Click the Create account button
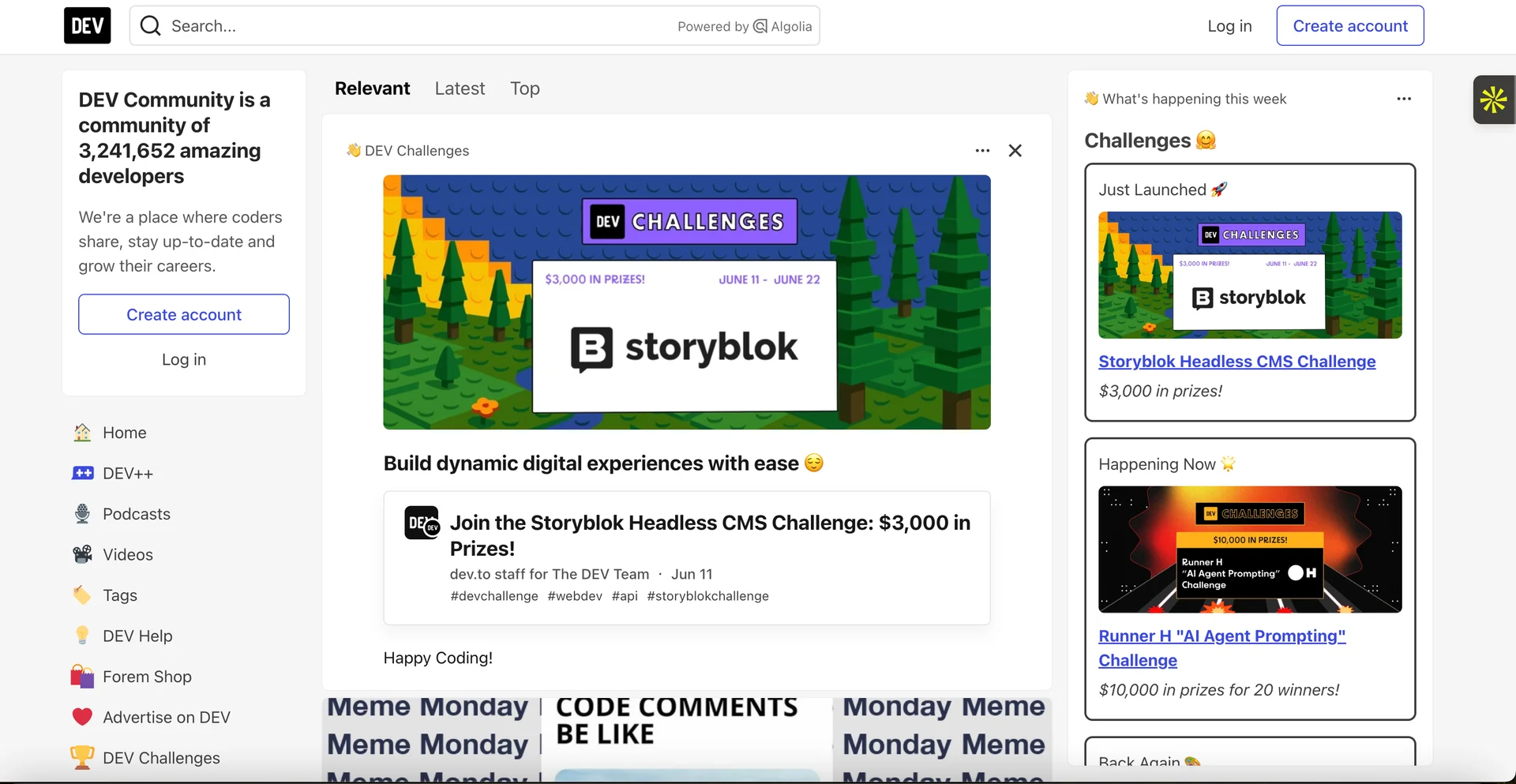The image size is (1516, 784). (x=1350, y=25)
